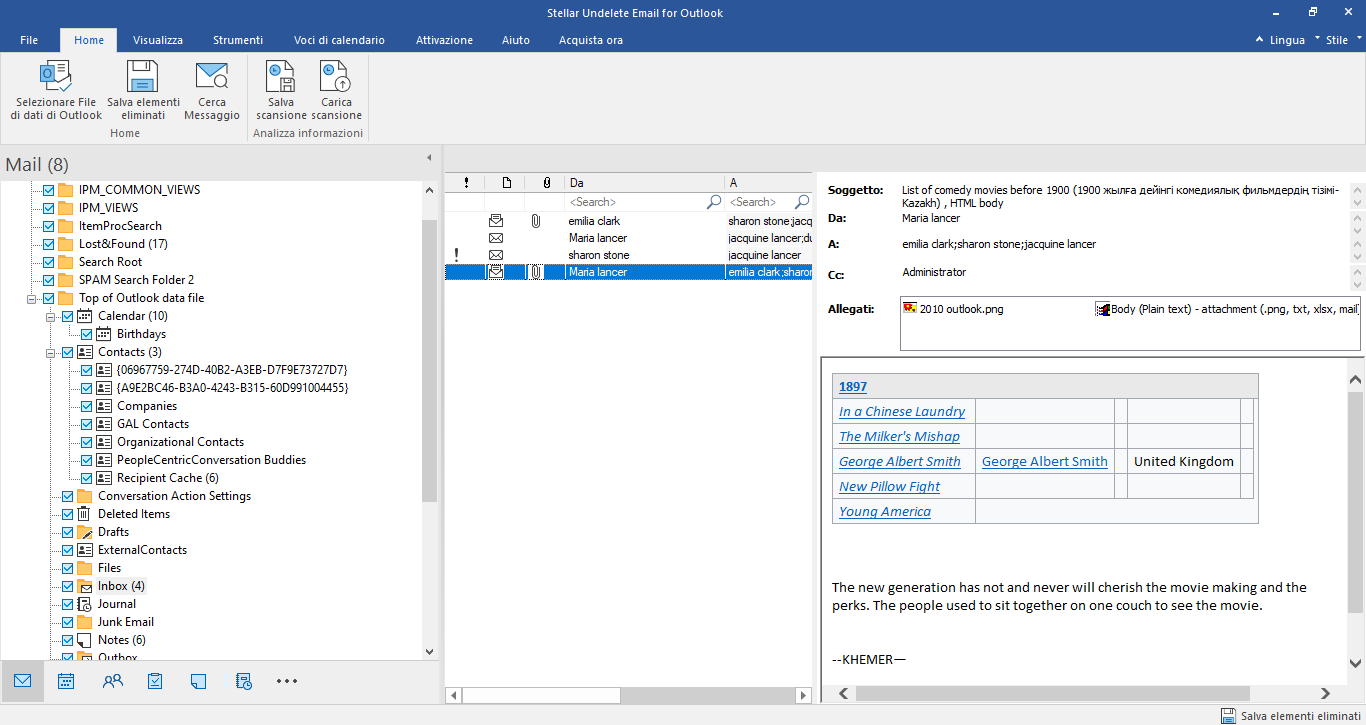Toggle Calendar (10) checkbox
Viewport: 1366px width, 725px height.
point(67,316)
